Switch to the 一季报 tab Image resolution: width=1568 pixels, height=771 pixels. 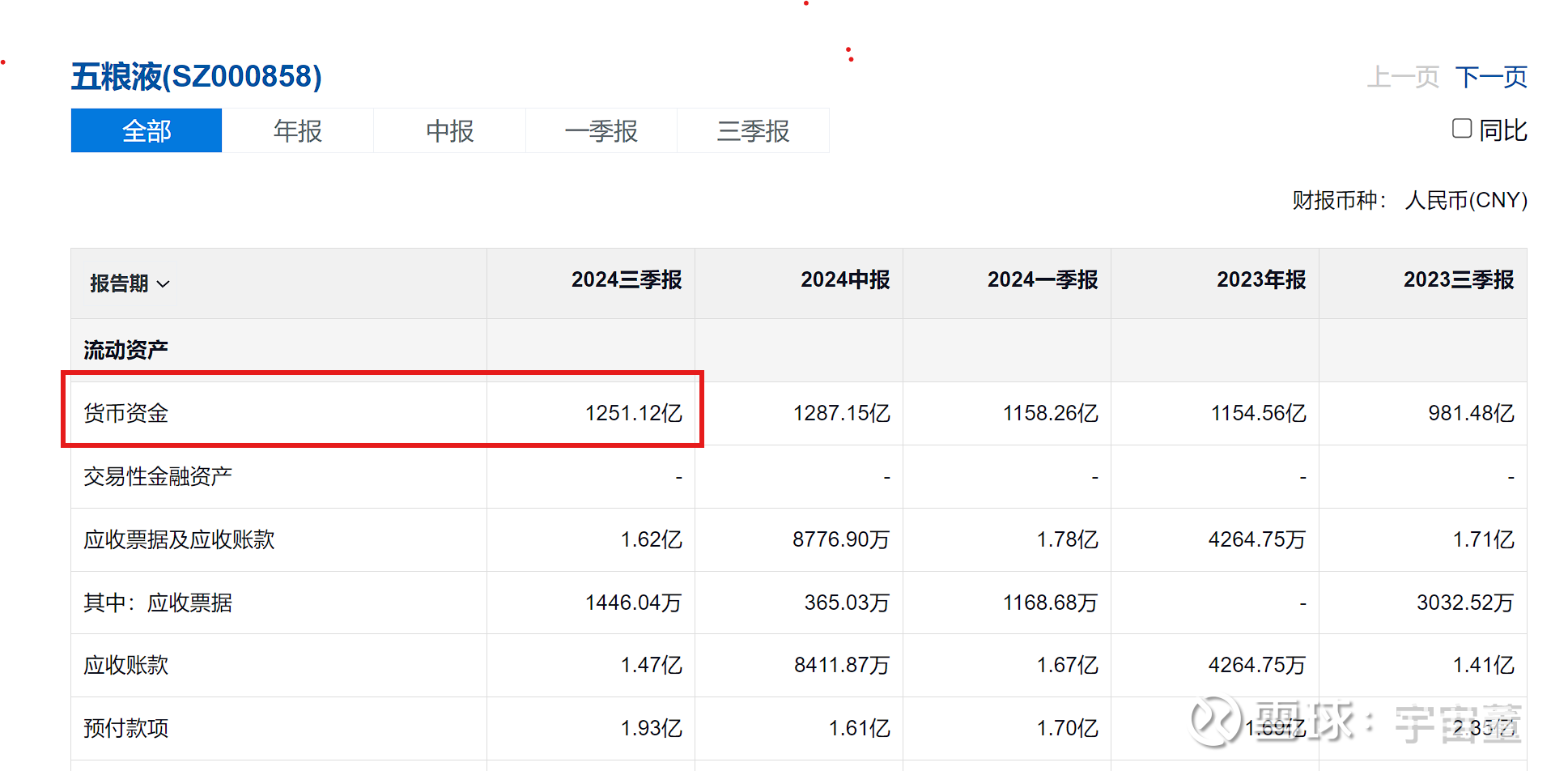[x=601, y=130]
